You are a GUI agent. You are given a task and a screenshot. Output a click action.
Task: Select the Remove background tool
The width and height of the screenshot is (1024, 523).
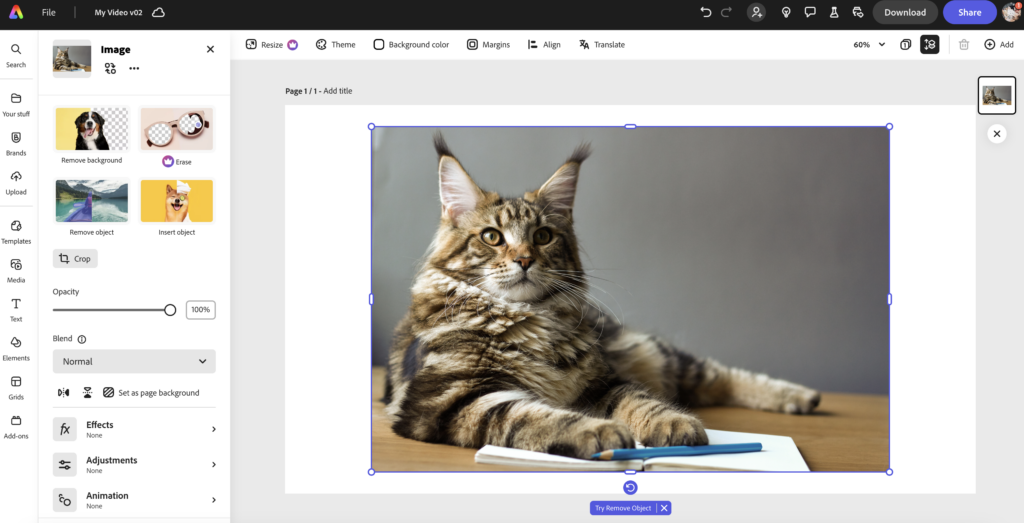91,135
